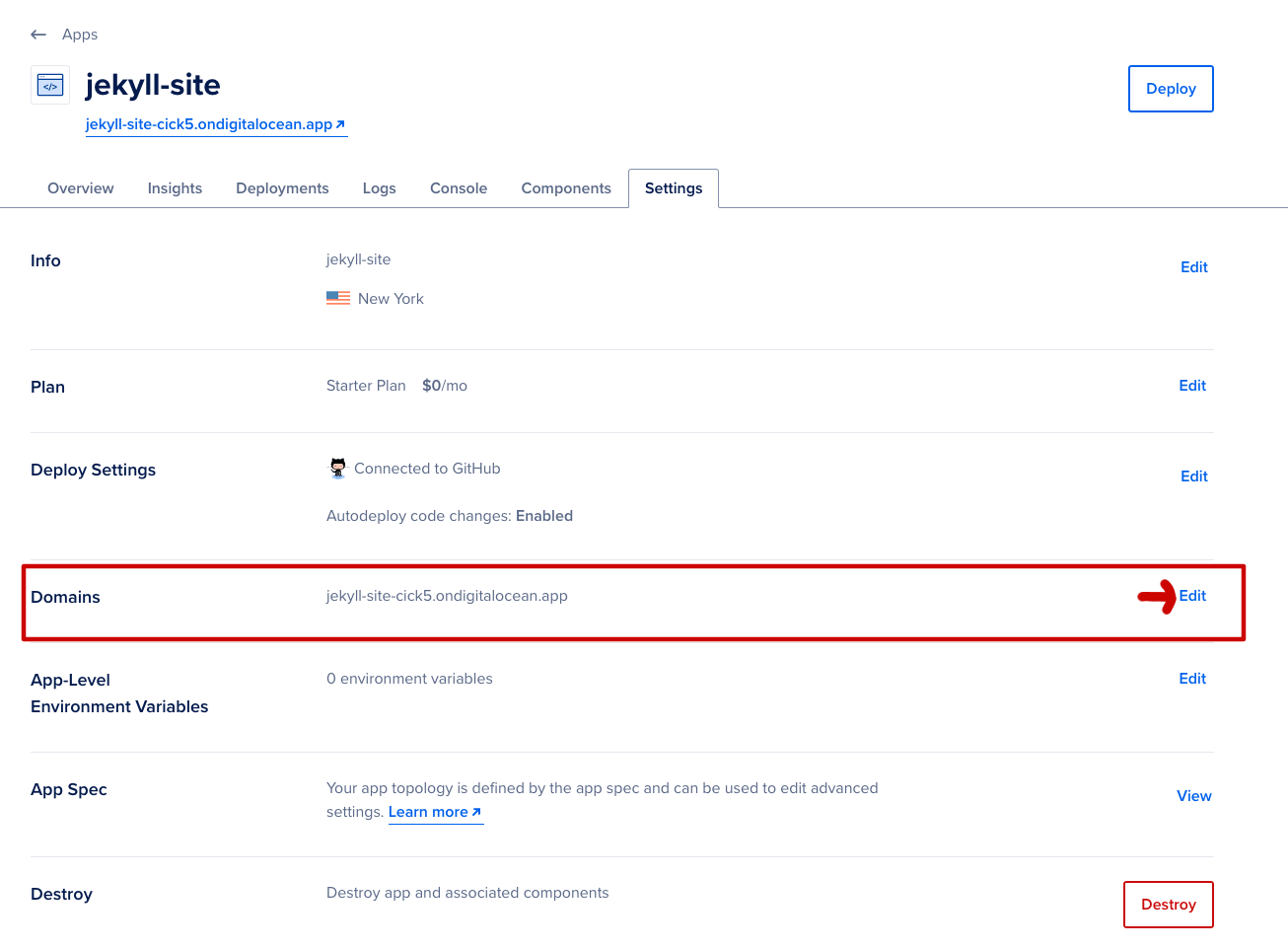The image size is (1288, 949).
Task: Go to the Deployments tab
Action: click(282, 188)
